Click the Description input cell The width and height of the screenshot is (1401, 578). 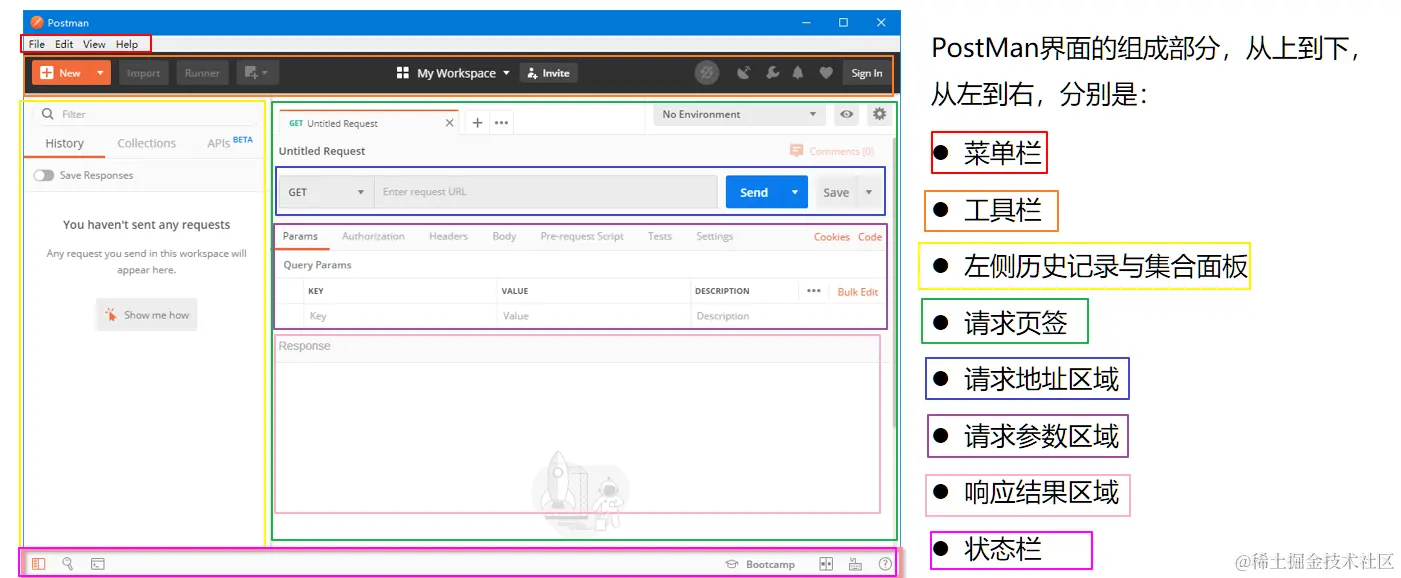coord(788,316)
